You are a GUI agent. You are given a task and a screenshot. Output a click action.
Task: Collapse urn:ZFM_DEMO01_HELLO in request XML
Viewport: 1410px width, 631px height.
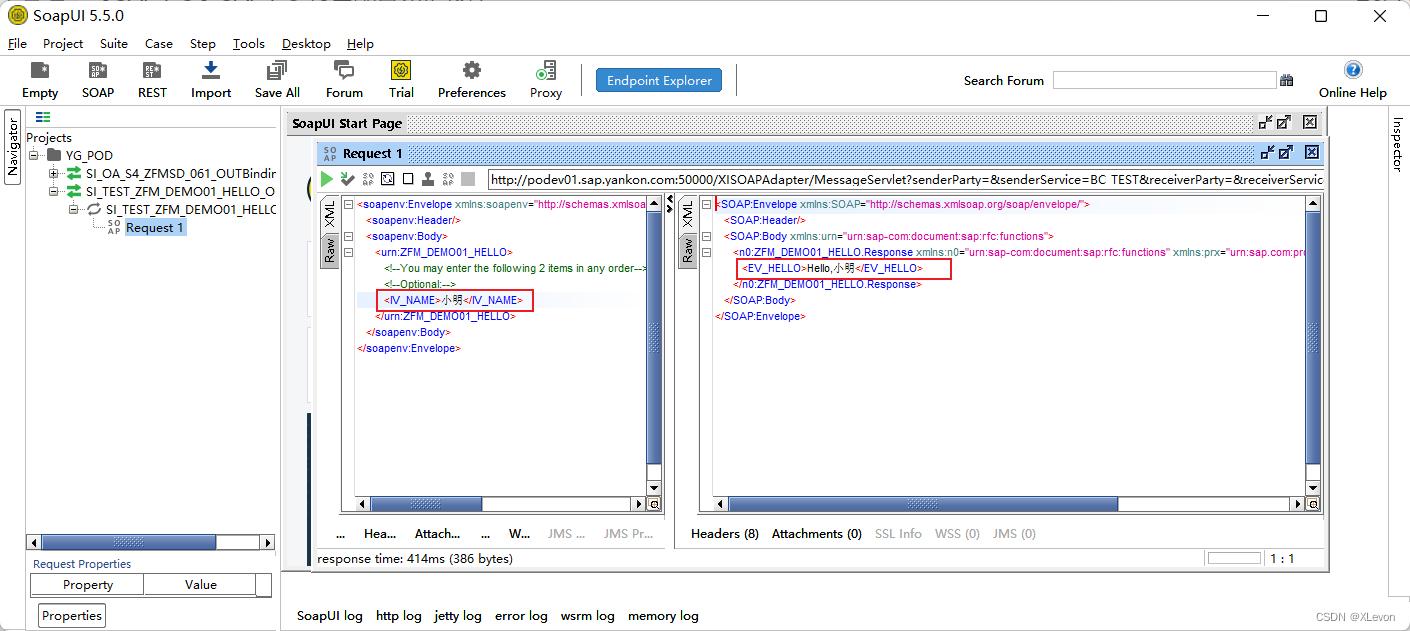click(x=348, y=252)
